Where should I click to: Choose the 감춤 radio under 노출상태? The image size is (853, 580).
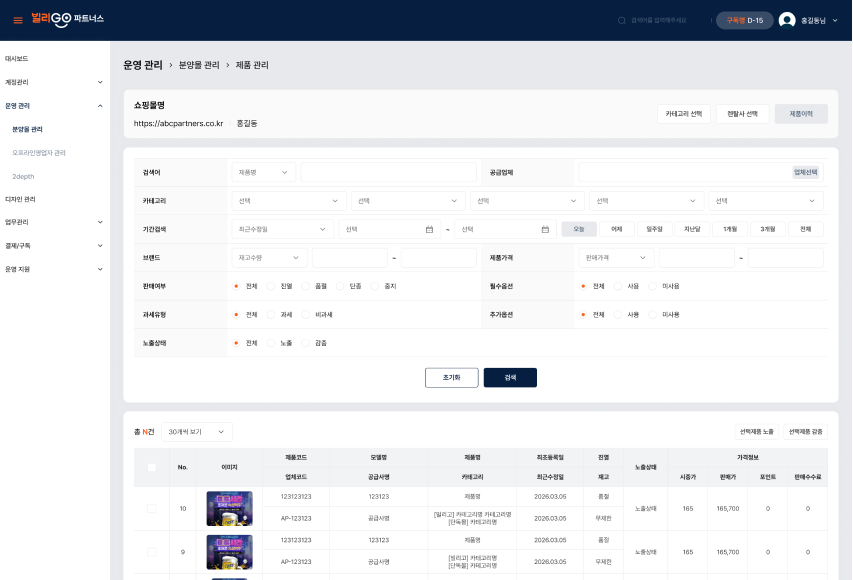tap(306, 343)
